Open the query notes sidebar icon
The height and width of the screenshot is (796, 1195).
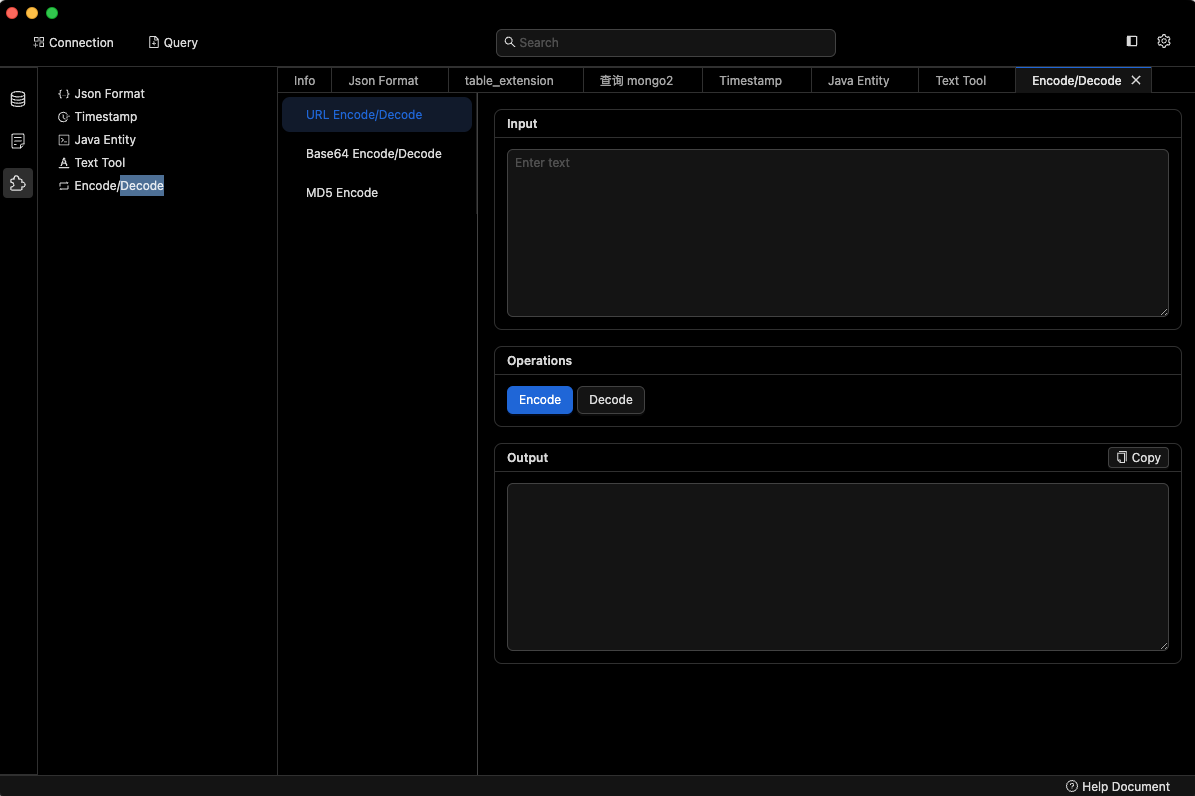pyautogui.click(x=18, y=141)
